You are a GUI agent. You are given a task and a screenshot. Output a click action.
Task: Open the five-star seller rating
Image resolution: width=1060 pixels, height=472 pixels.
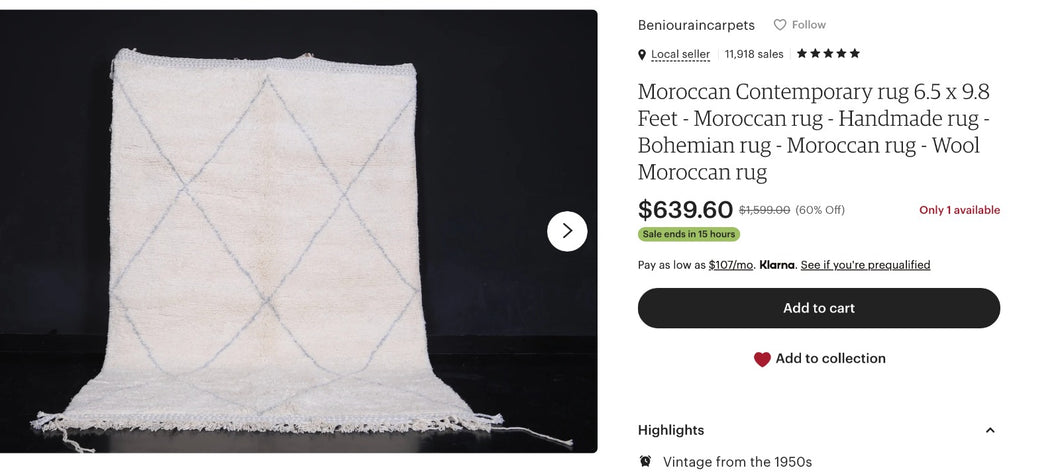pyautogui.click(x=828, y=54)
